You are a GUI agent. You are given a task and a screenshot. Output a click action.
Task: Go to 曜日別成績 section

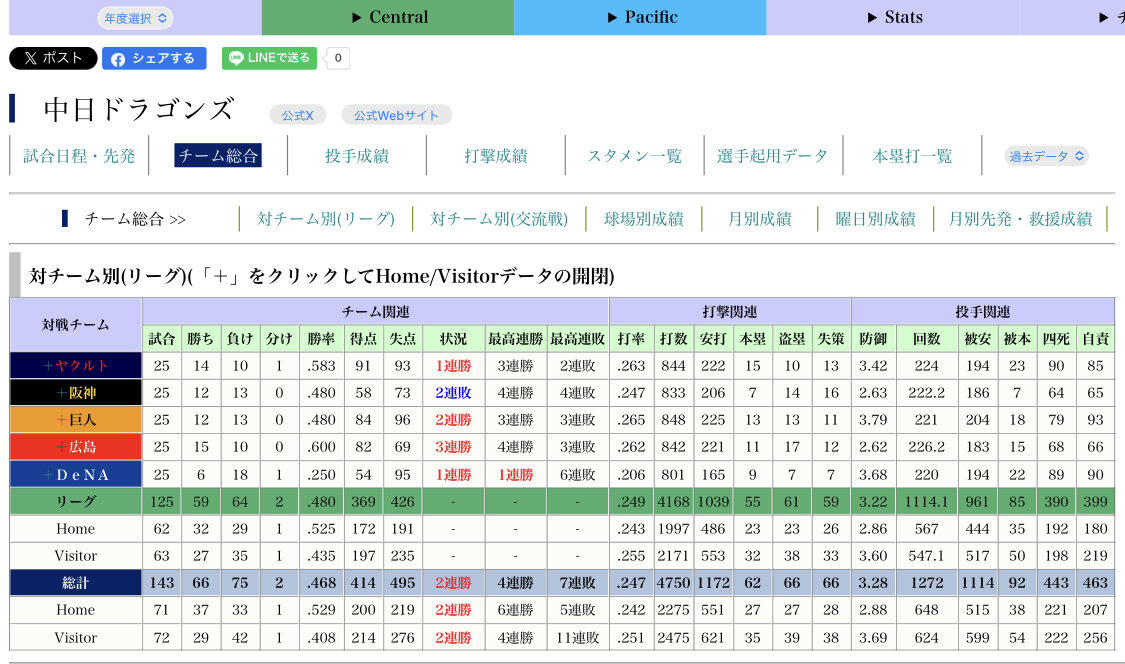(x=875, y=219)
